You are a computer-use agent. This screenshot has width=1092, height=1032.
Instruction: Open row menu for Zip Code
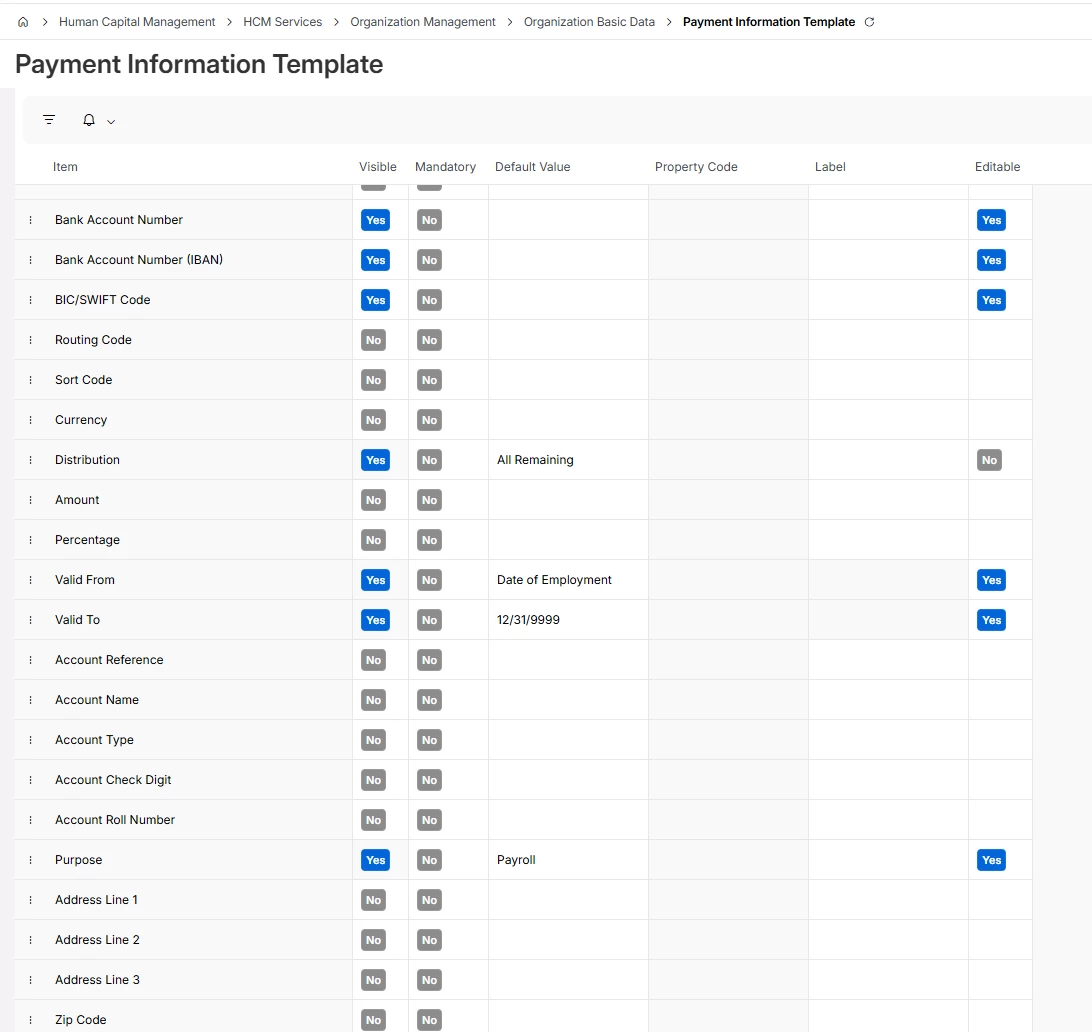tap(31, 1020)
